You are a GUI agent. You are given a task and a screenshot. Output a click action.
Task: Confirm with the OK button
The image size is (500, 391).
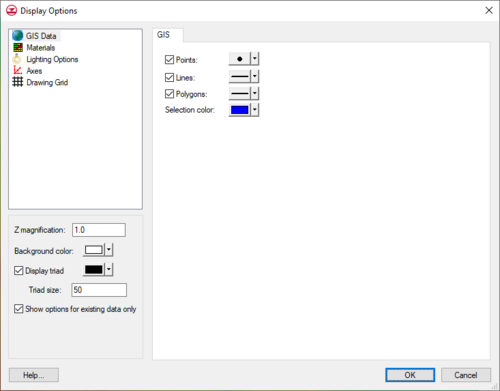410,375
